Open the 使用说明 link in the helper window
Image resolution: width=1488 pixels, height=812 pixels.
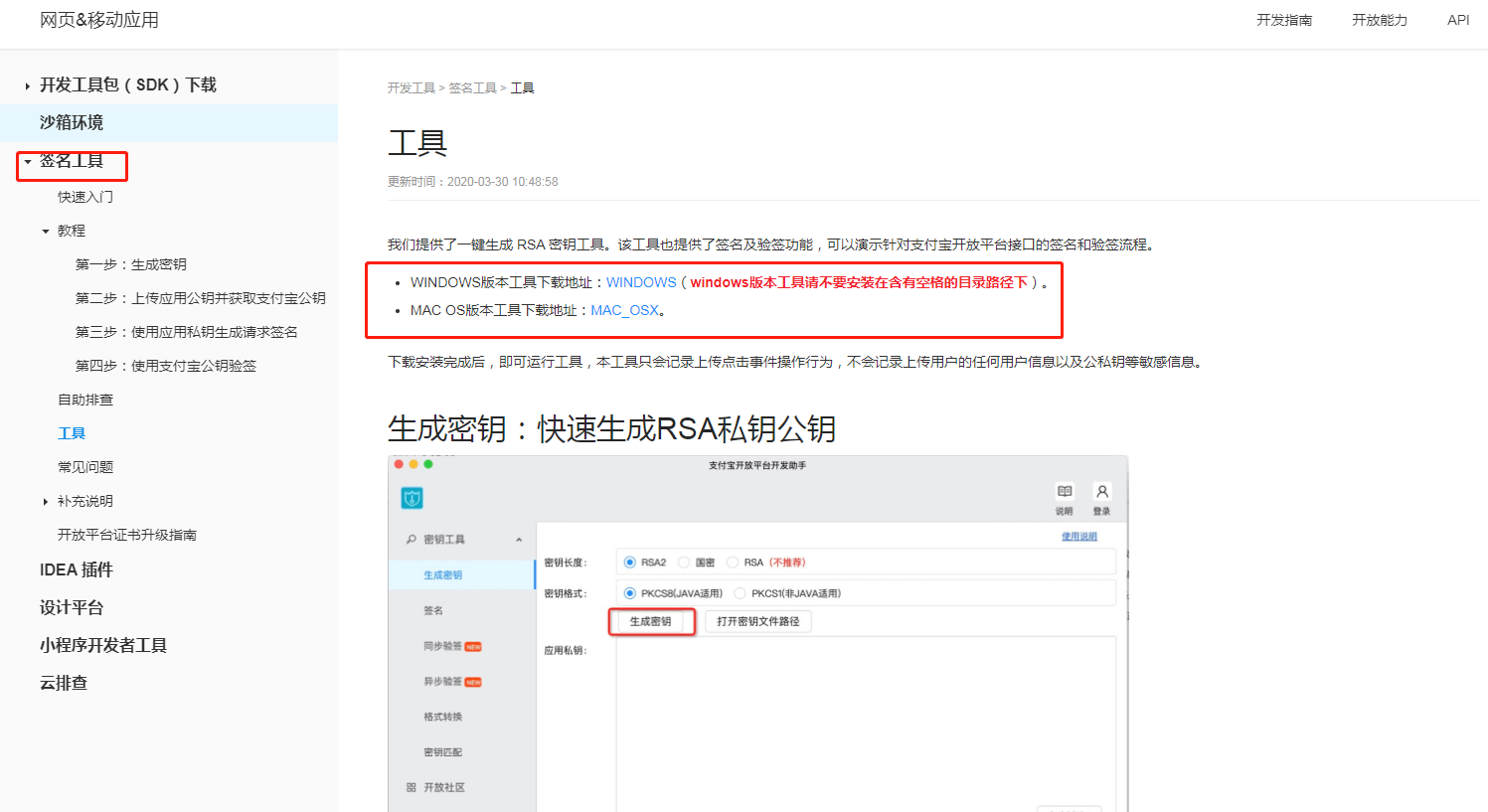[x=1079, y=537]
